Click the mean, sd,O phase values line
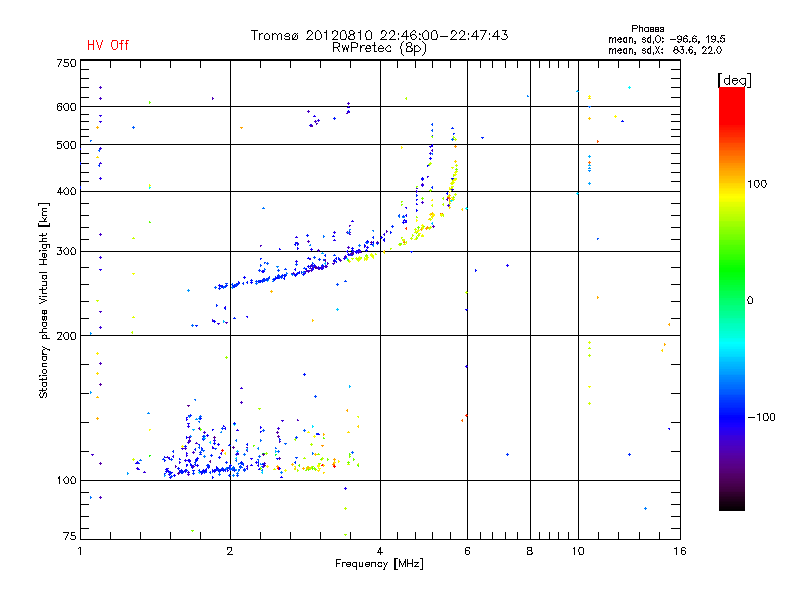 [666, 39]
